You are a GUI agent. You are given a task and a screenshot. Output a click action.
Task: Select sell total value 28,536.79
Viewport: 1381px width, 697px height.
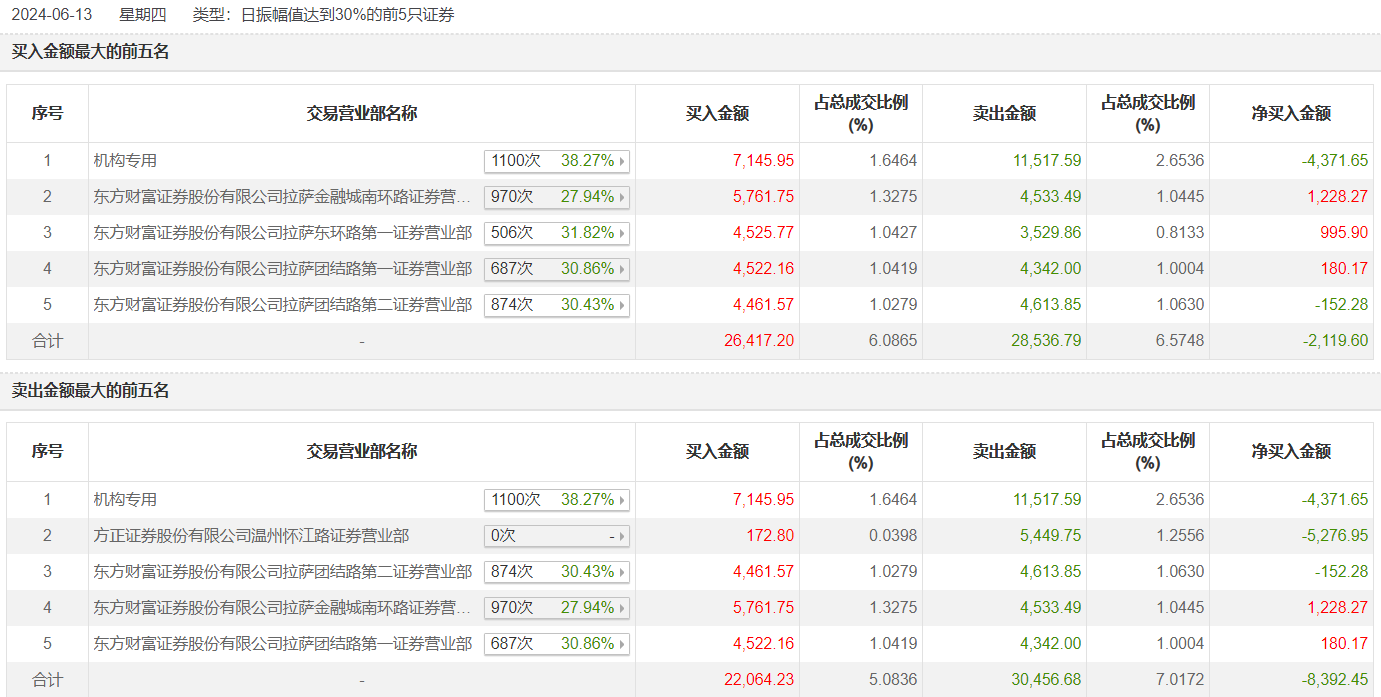click(1046, 341)
